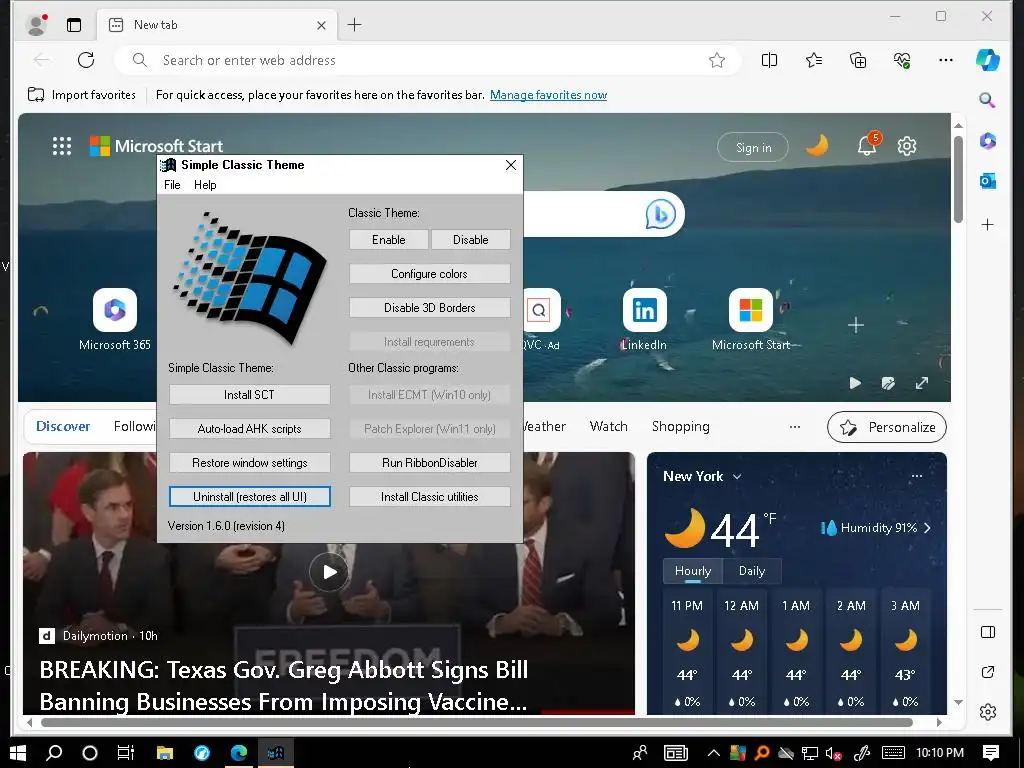Screen dimensions: 1024x768
Task: Click the sidebar search magnifier icon
Action: point(987,101)
